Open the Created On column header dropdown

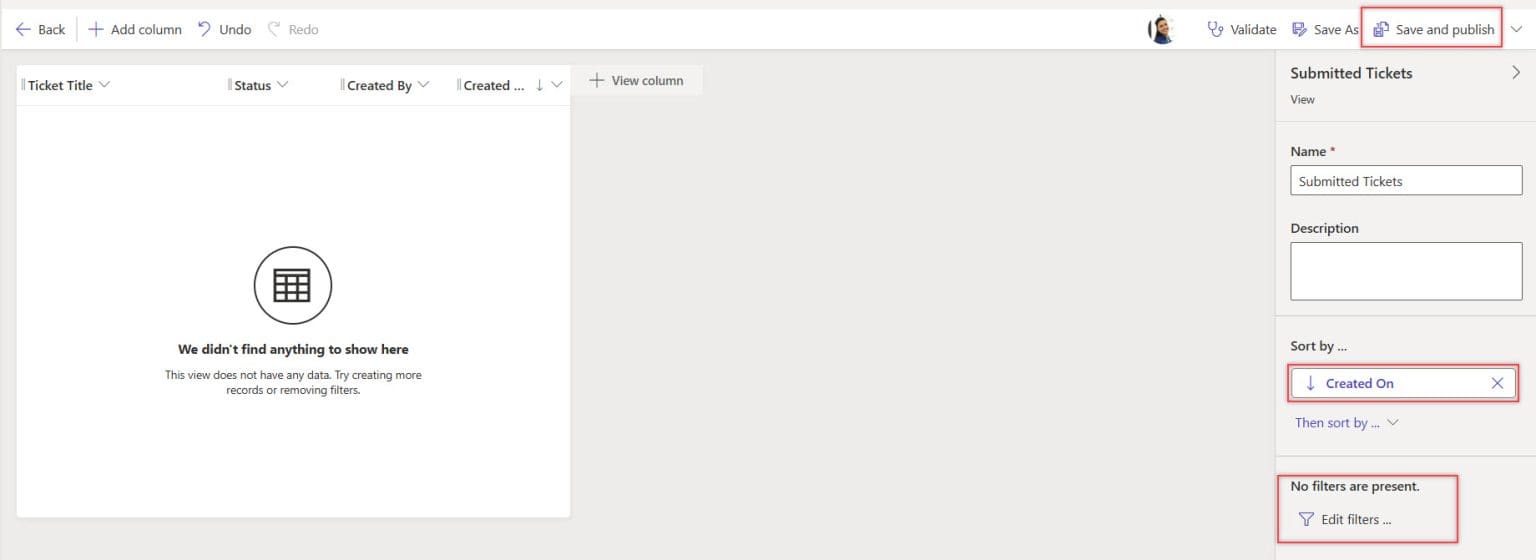point(557,85)
